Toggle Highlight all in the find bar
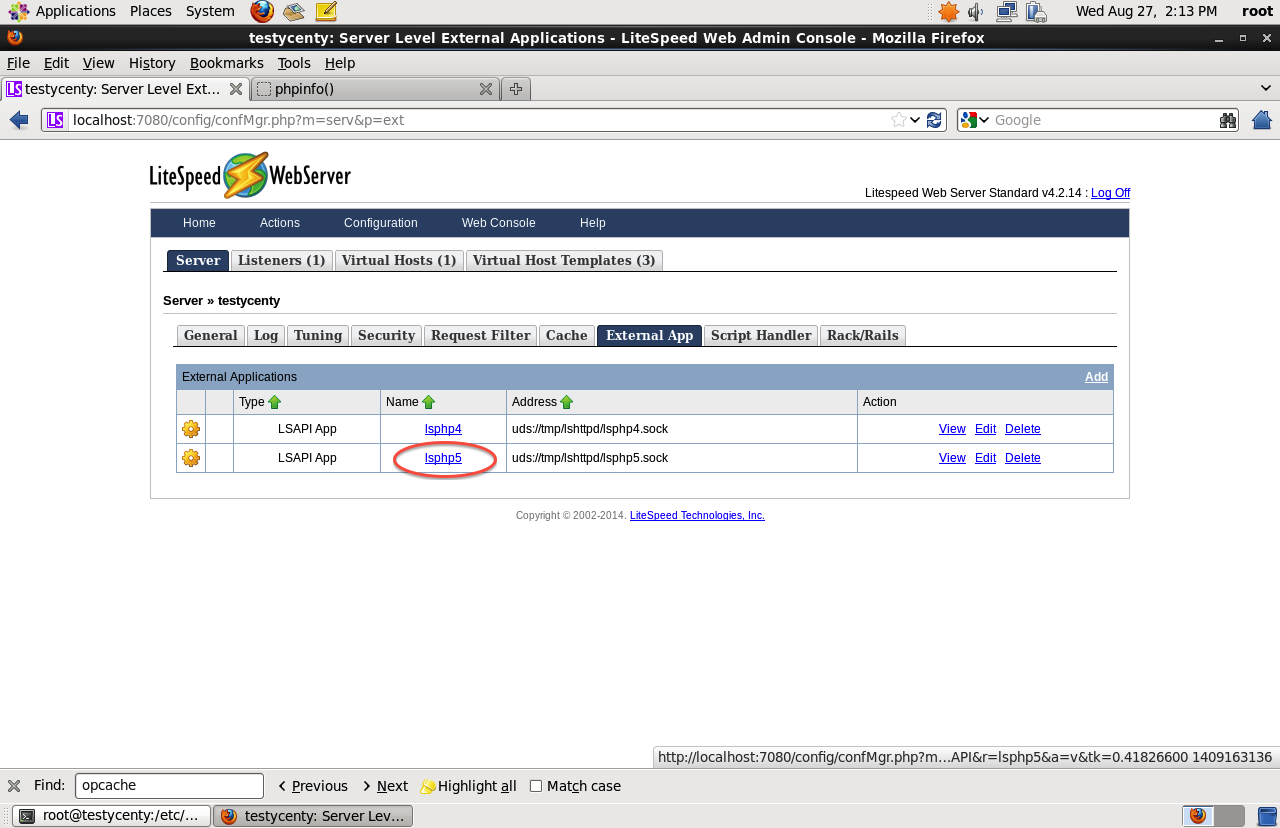The width and height of the screenshot is (1280, 828). [468, 786]
